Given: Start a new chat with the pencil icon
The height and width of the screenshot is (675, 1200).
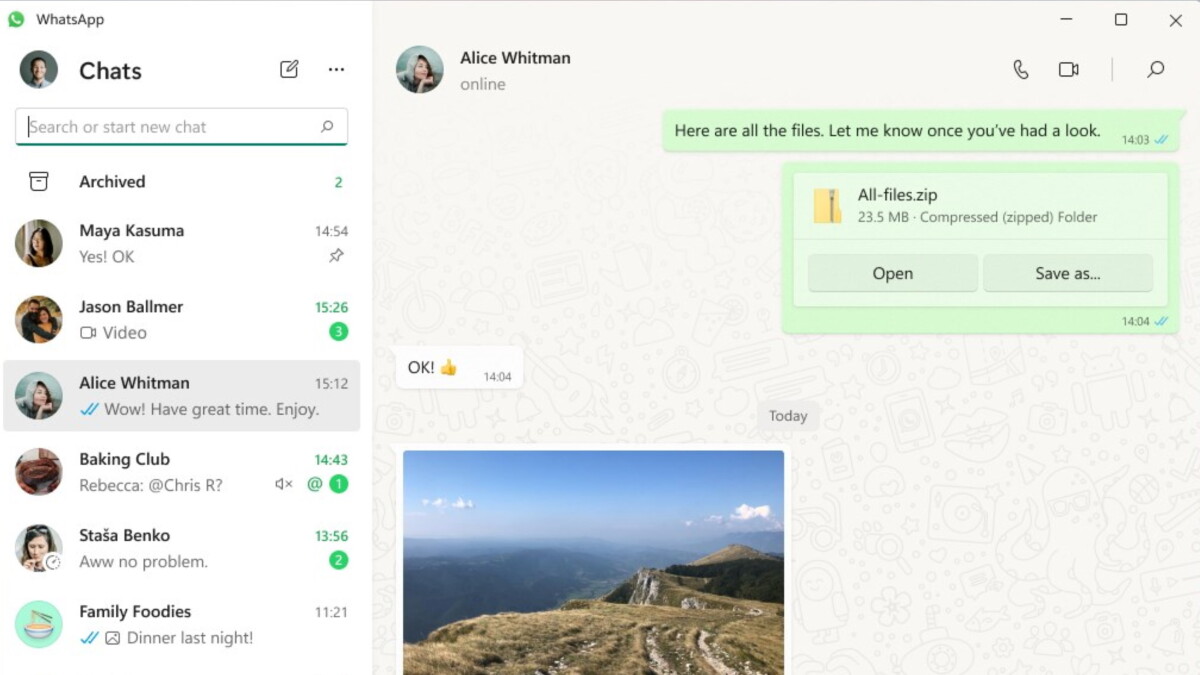Looking at the screenshot, I should point(289,69).
